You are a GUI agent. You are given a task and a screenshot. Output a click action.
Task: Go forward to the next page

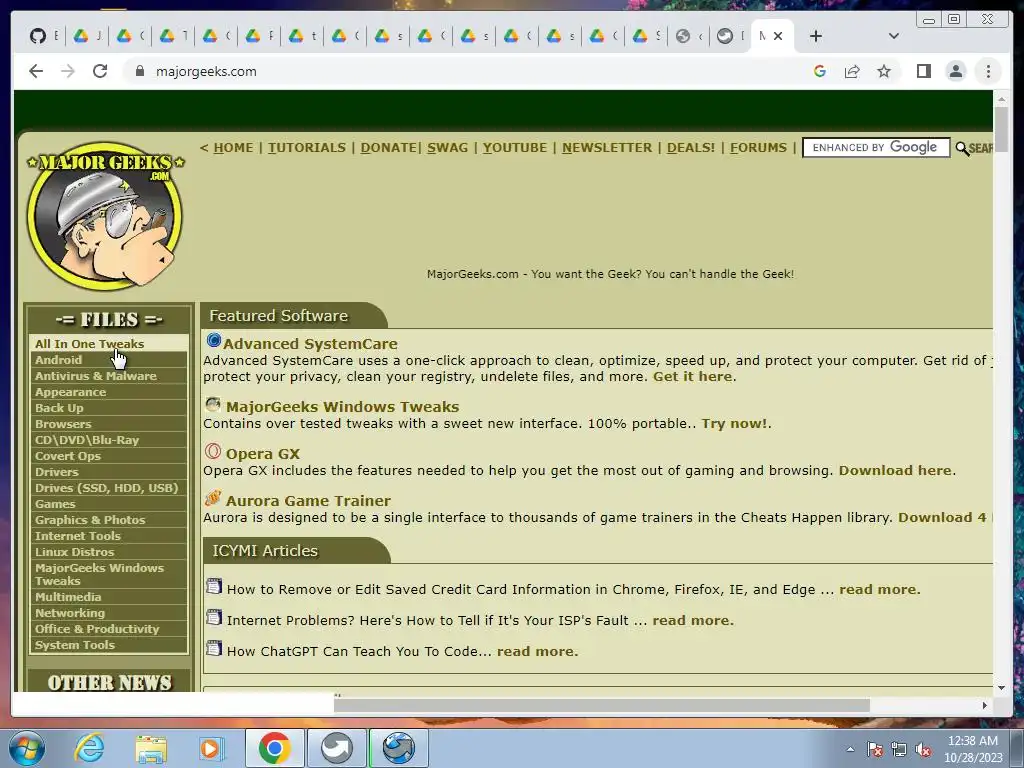[68, 71]
